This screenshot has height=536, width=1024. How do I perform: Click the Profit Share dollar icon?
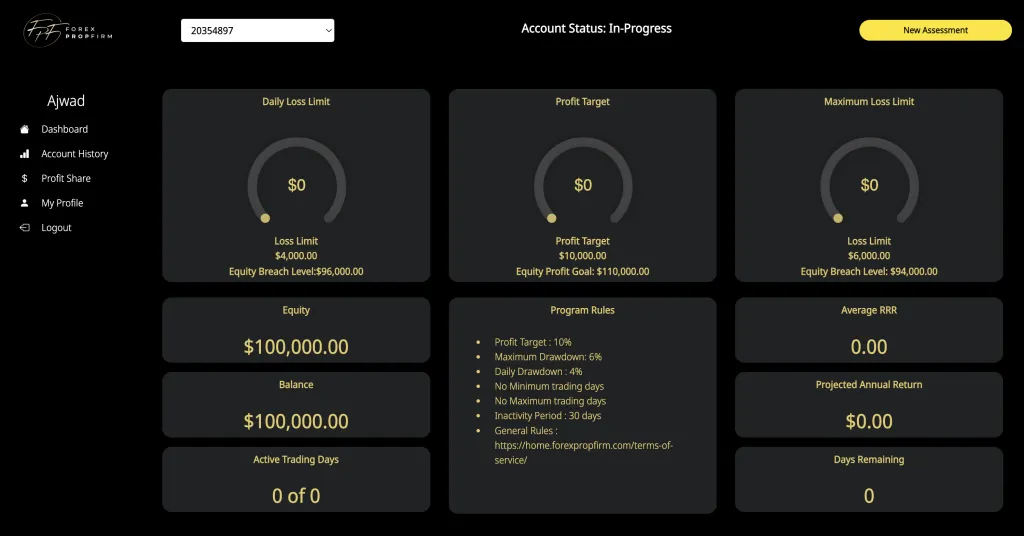coord(25,178)
